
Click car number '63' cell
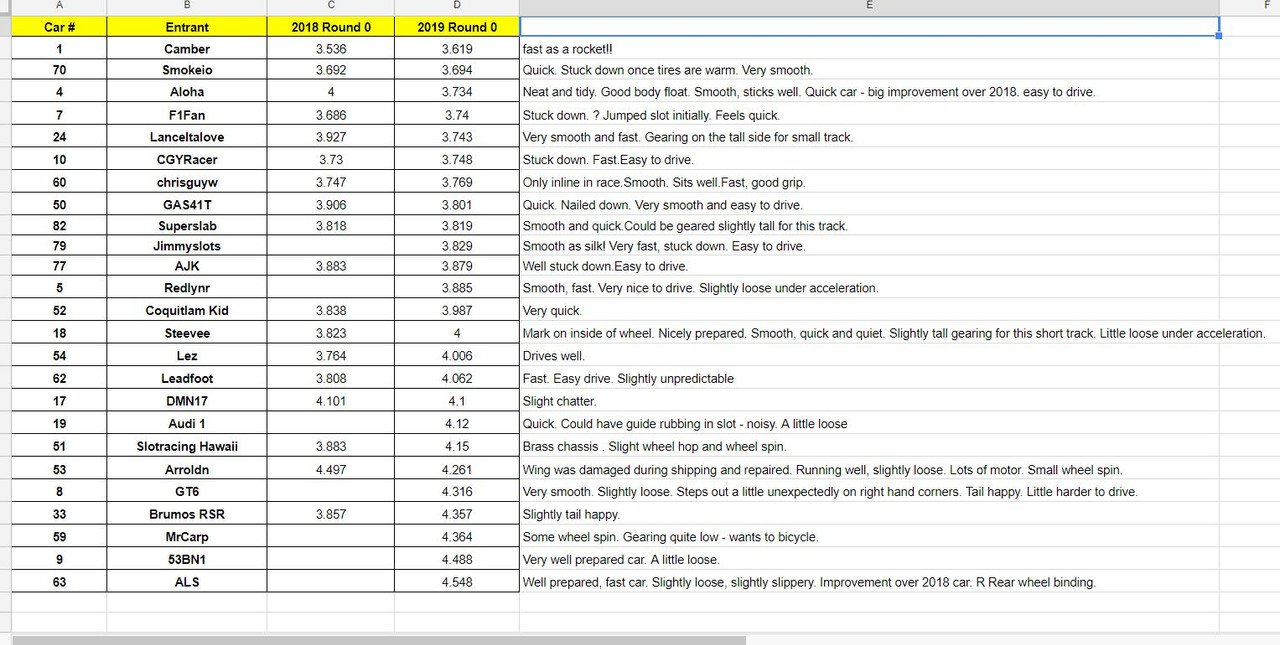[x=59, y=582]
